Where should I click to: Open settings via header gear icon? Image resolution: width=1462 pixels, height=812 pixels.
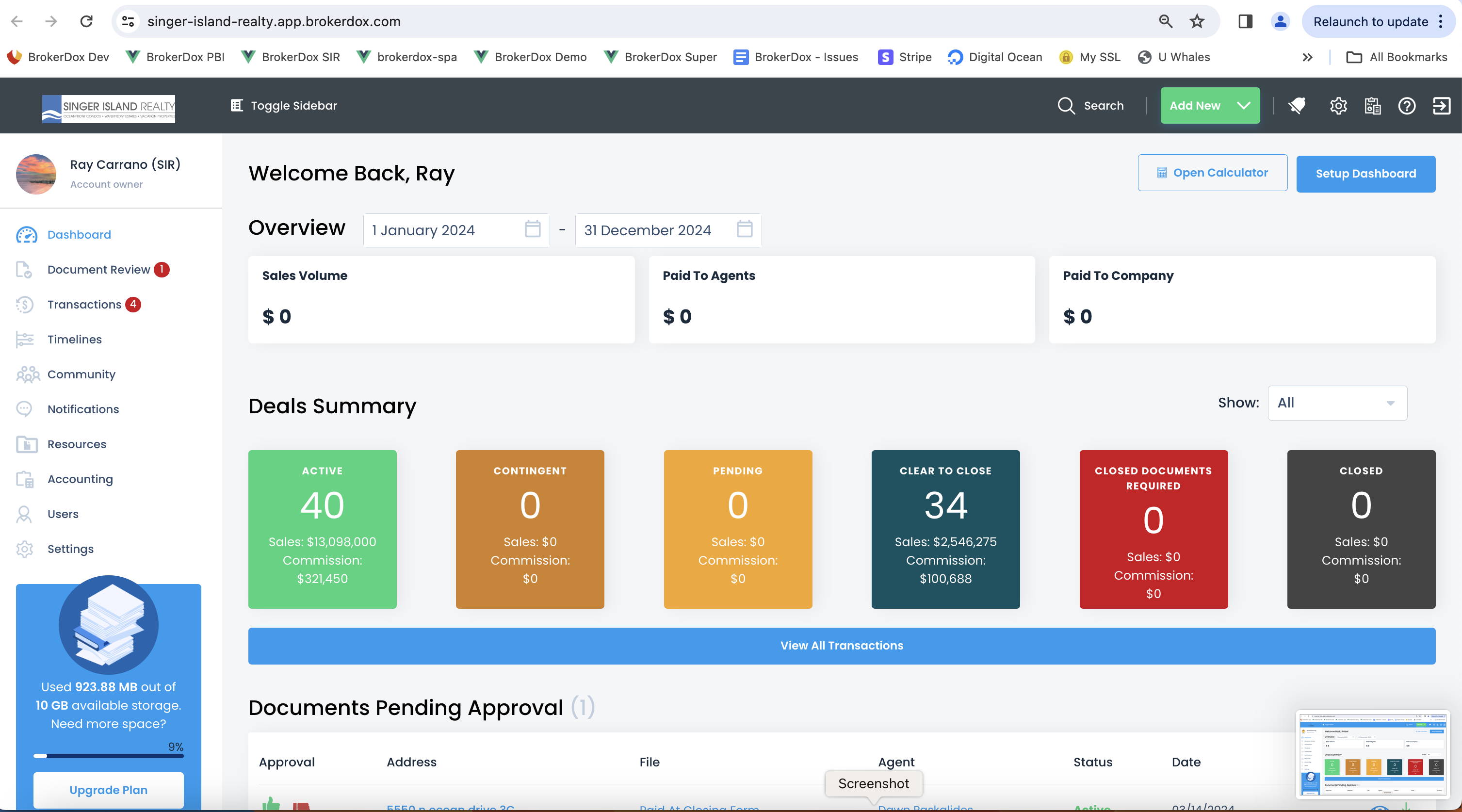pos(1338,106)
